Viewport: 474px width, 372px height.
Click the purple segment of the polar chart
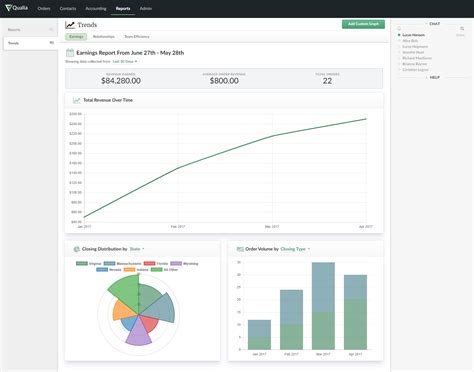[x=138, y=333]
